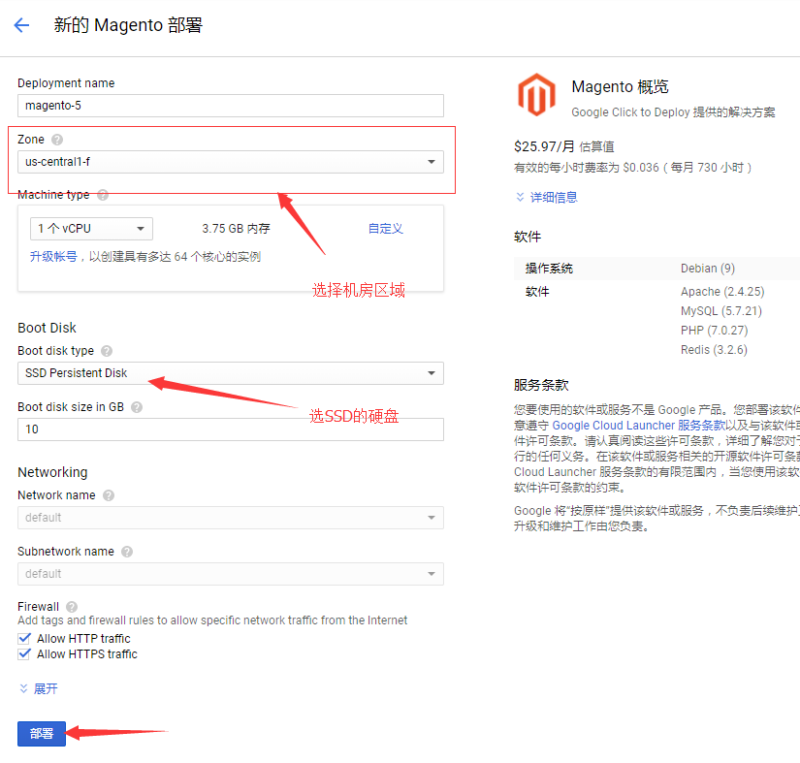Screen dimensions: 800x763
Task: Open Google Cloud Launcher 服务条款 link
Action: coord(639,426)
